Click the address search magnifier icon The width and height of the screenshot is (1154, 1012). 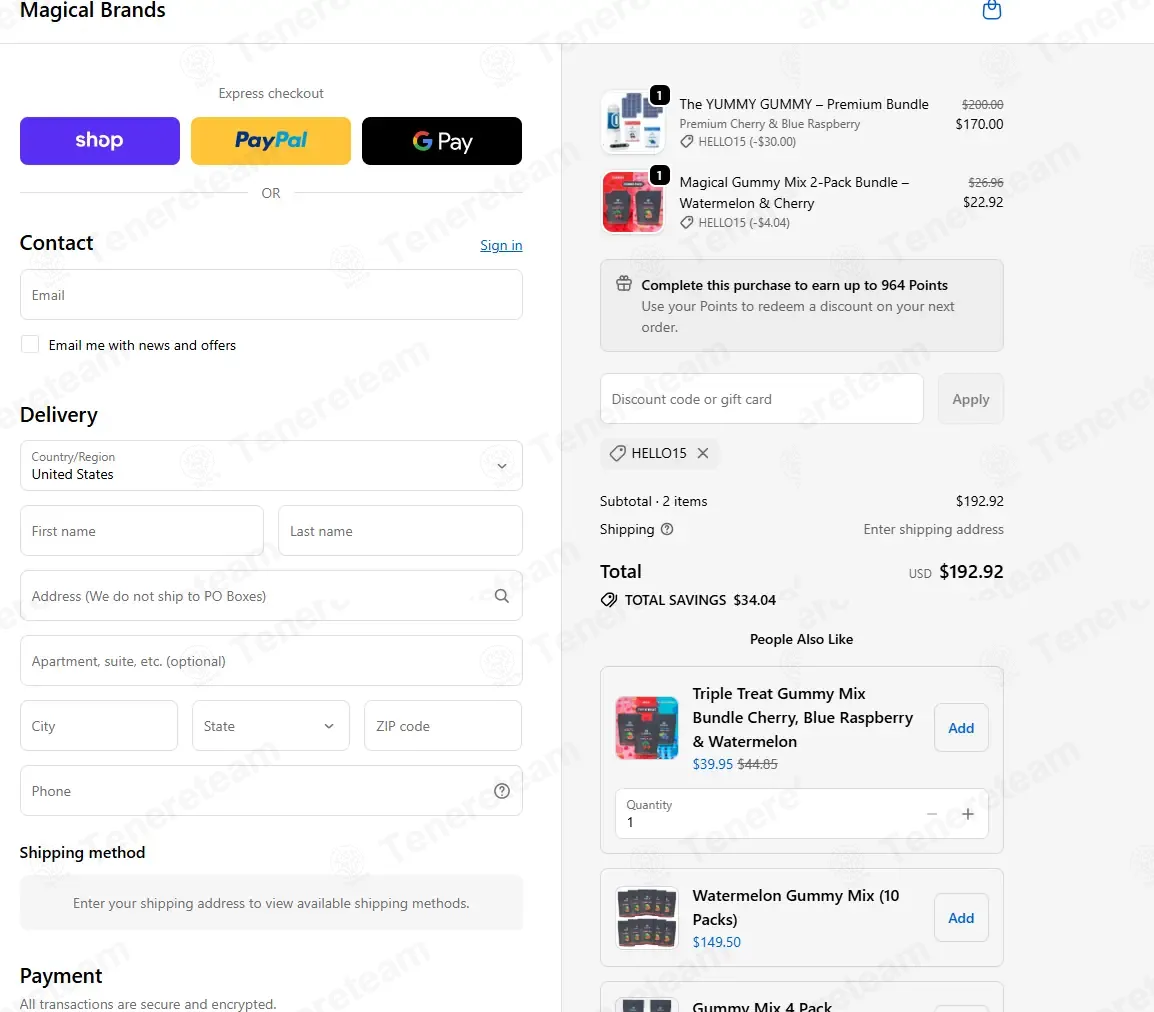[501, 596]
